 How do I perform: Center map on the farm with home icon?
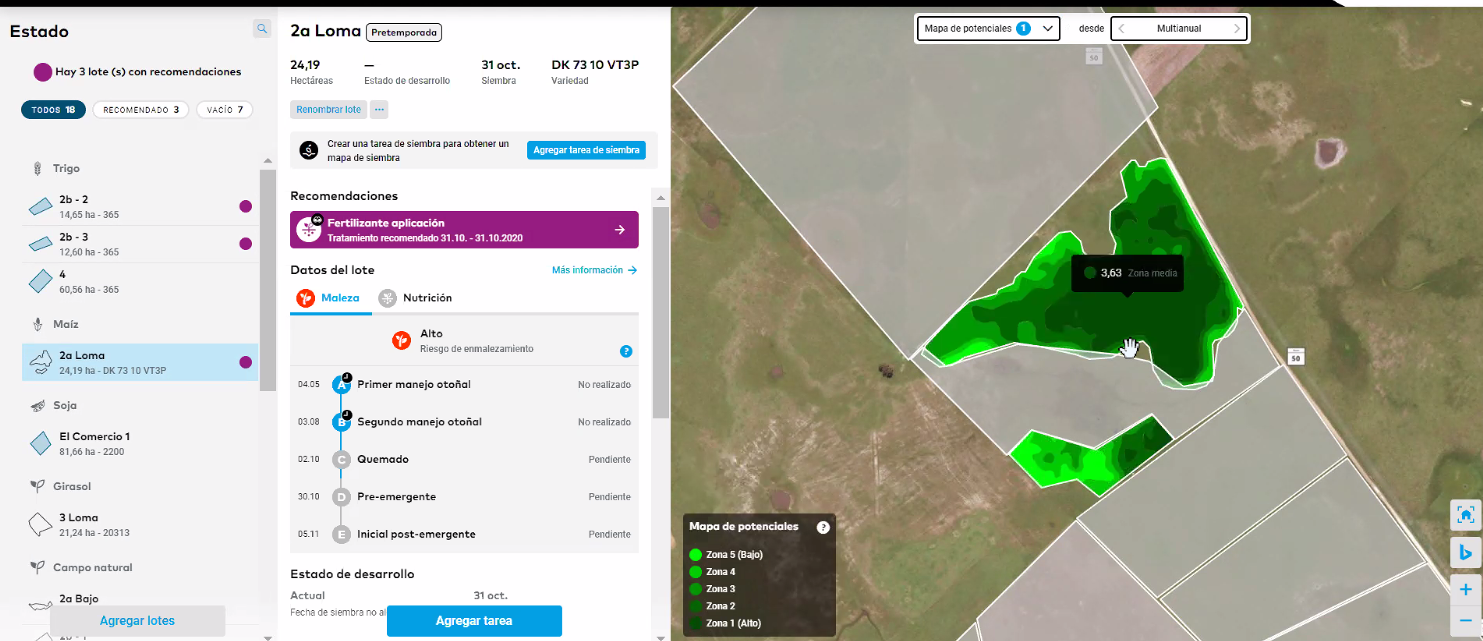coord(1465,515)
